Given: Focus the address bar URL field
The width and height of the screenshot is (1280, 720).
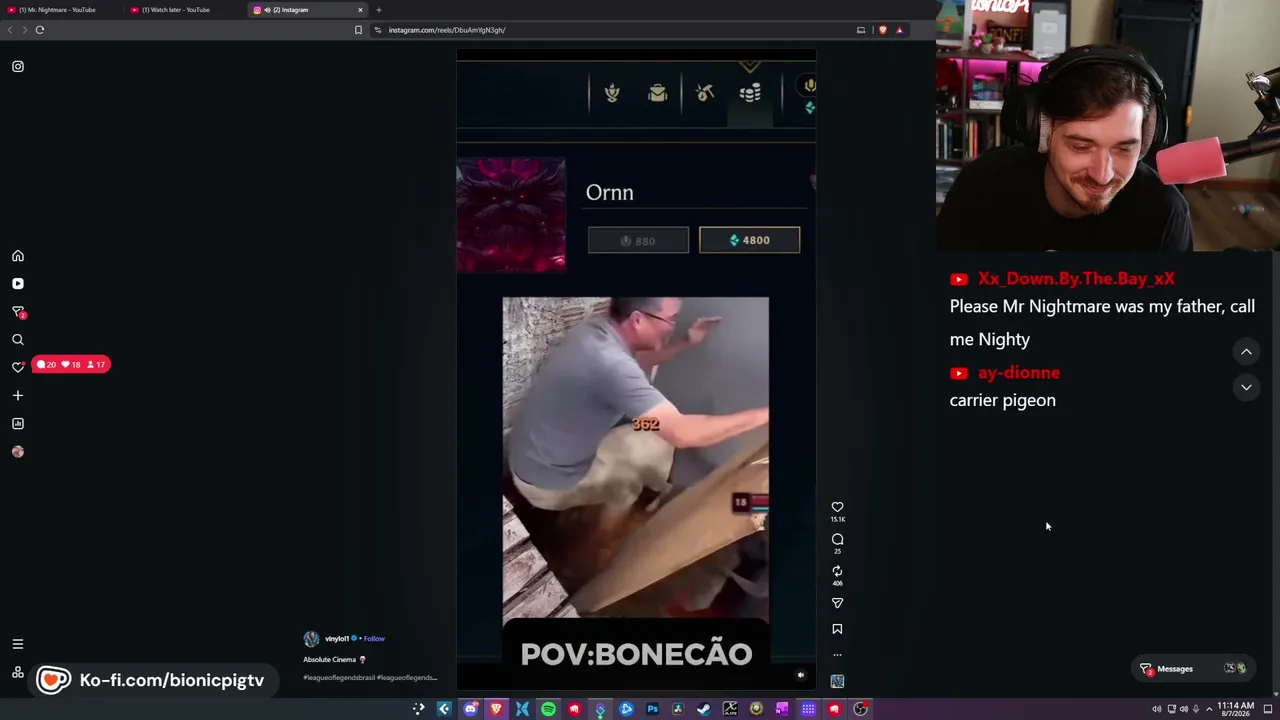Looking at the screenshot, I should point(610,30).
